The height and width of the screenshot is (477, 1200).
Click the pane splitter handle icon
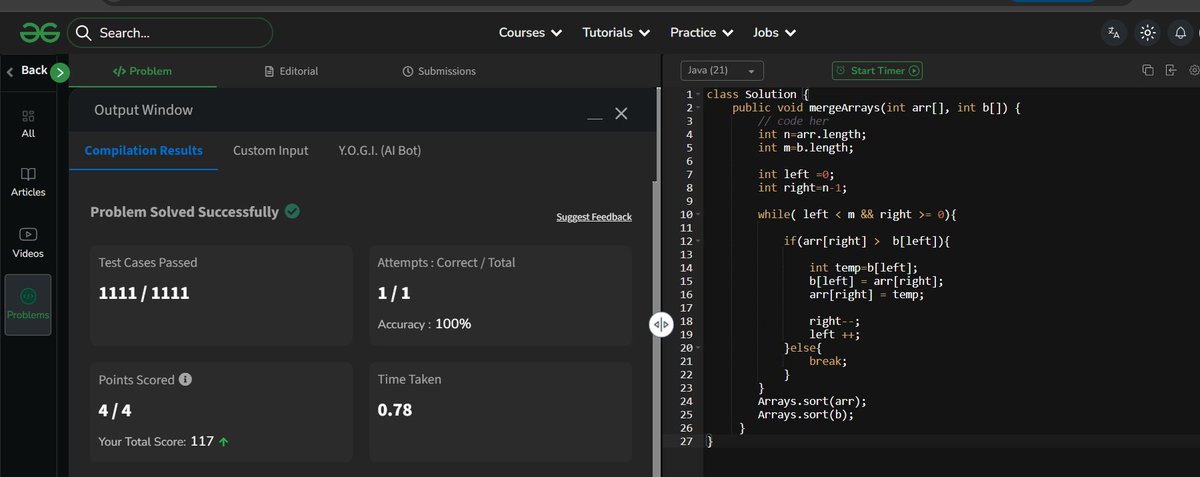[x=660, y=325]
